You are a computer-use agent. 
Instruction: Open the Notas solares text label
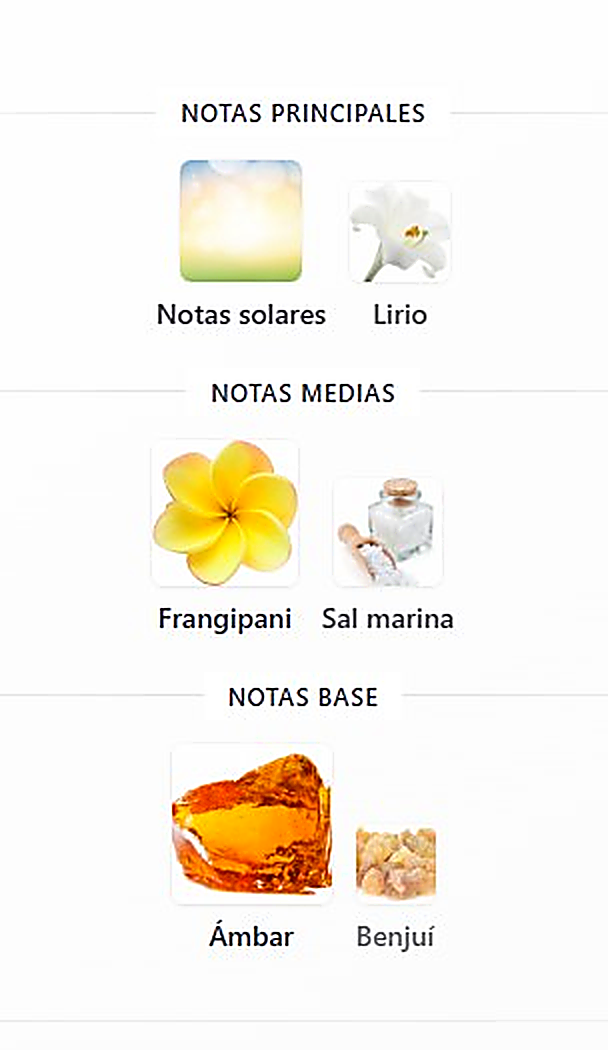tap(241, 314)
